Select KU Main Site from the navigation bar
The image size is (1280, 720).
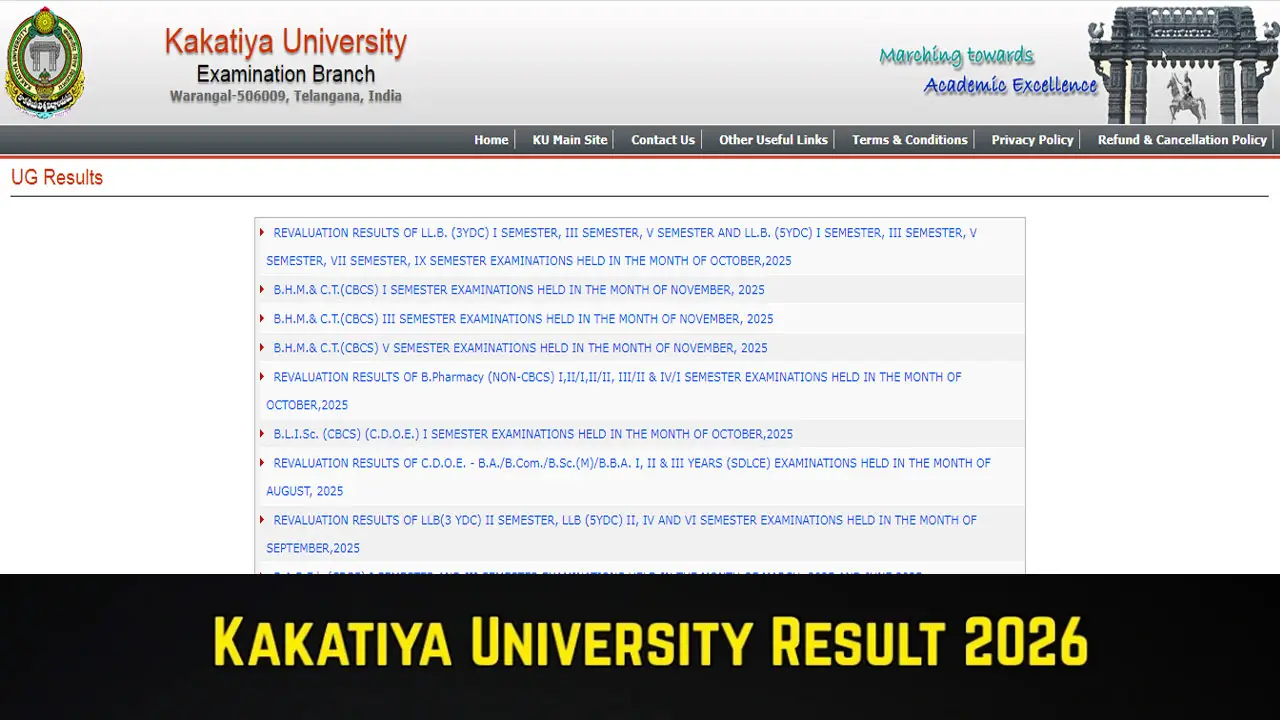click(569, 140)
